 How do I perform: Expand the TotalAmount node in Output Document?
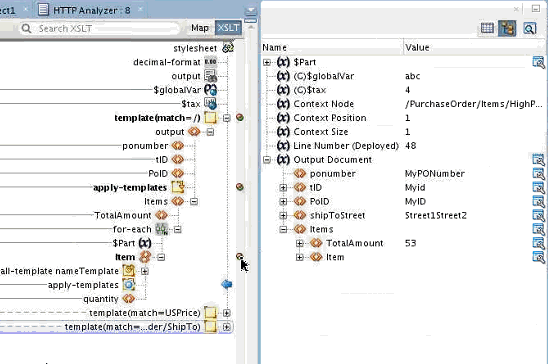click(x=300, y=243)
